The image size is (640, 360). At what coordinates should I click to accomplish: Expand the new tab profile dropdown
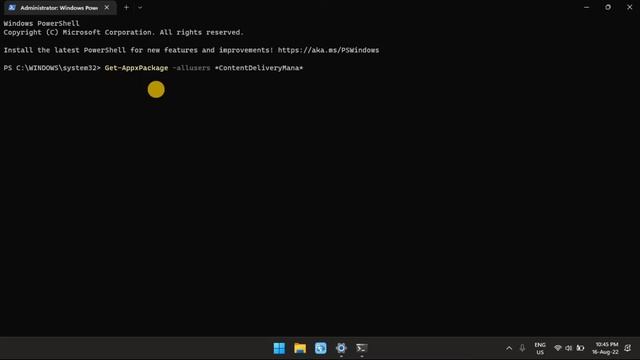point(140,7)
